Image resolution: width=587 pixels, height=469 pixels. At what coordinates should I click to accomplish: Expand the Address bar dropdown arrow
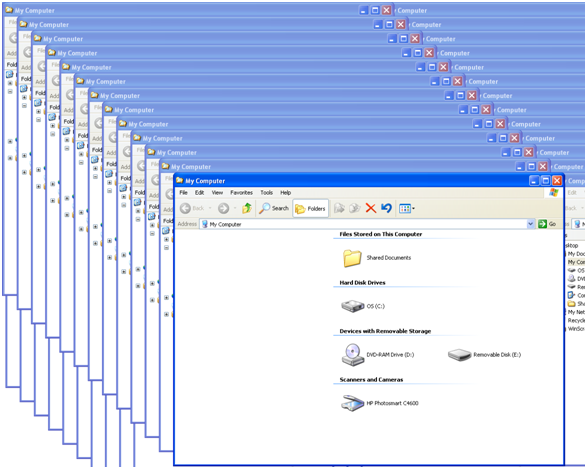530,224
